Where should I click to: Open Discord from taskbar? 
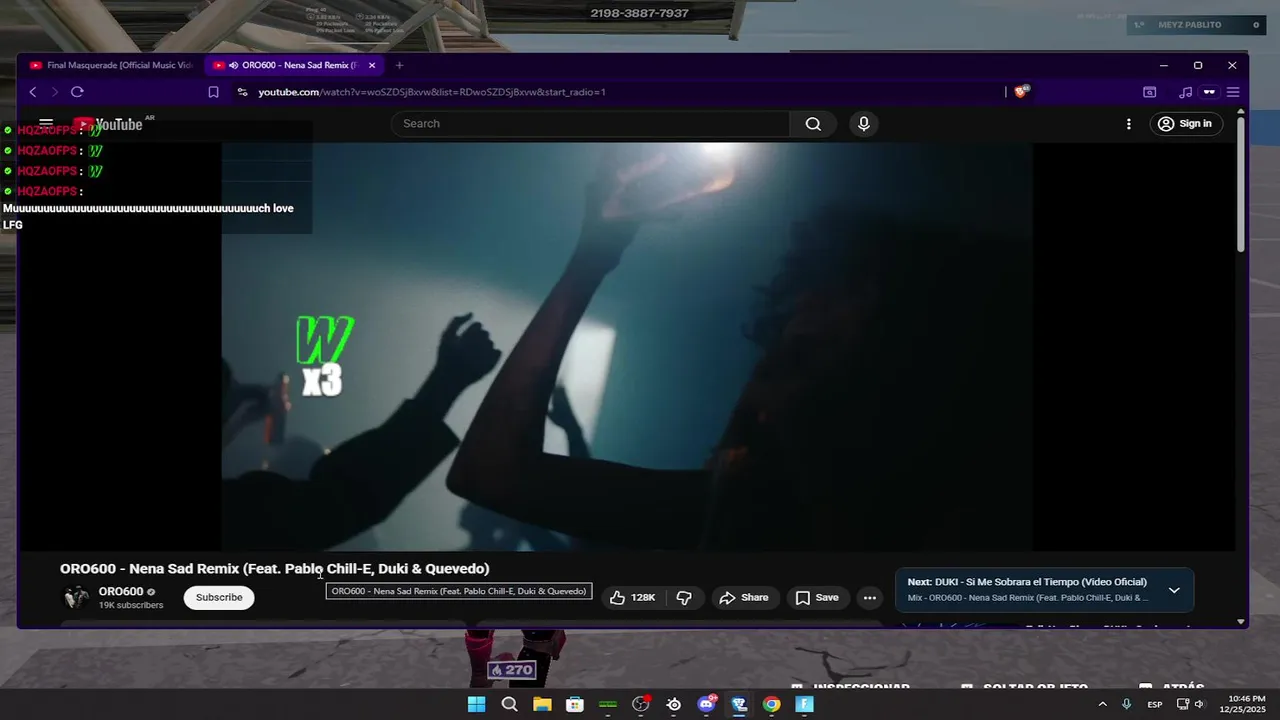click(707, 704)
